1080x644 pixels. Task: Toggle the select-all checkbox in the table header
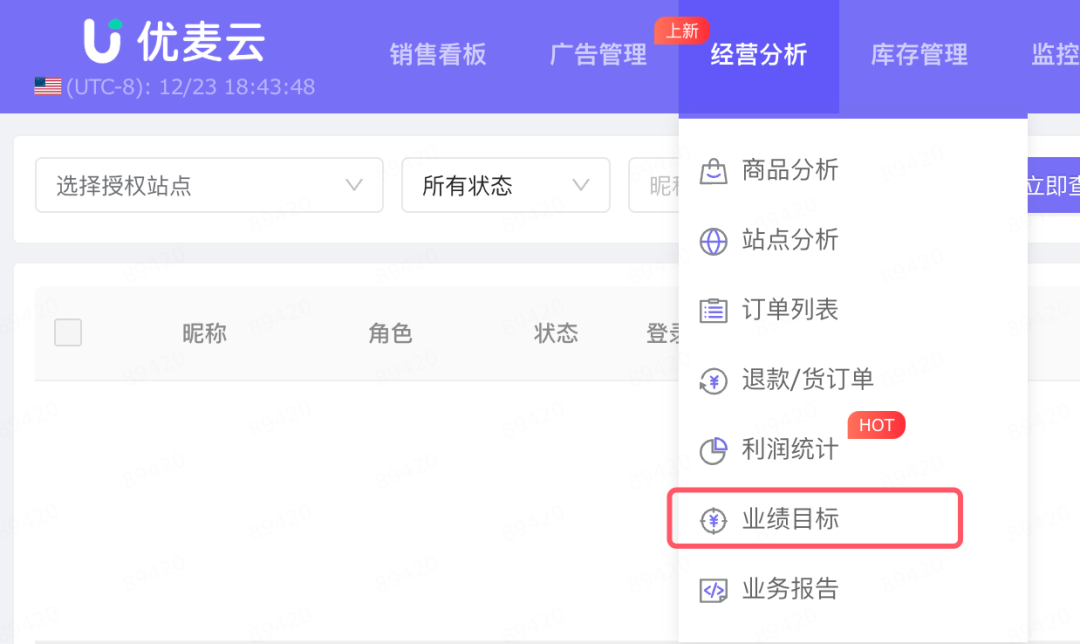(68, 332)
